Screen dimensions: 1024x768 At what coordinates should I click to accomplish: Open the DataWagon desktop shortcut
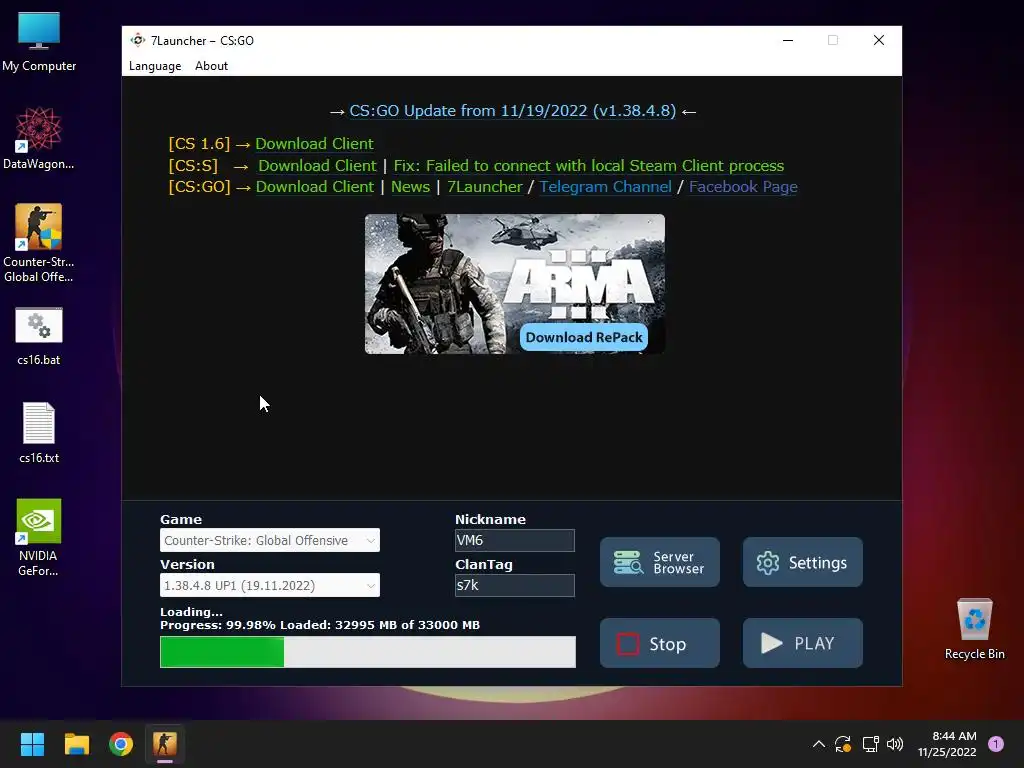pyautogui.click(x=39, y=138)
